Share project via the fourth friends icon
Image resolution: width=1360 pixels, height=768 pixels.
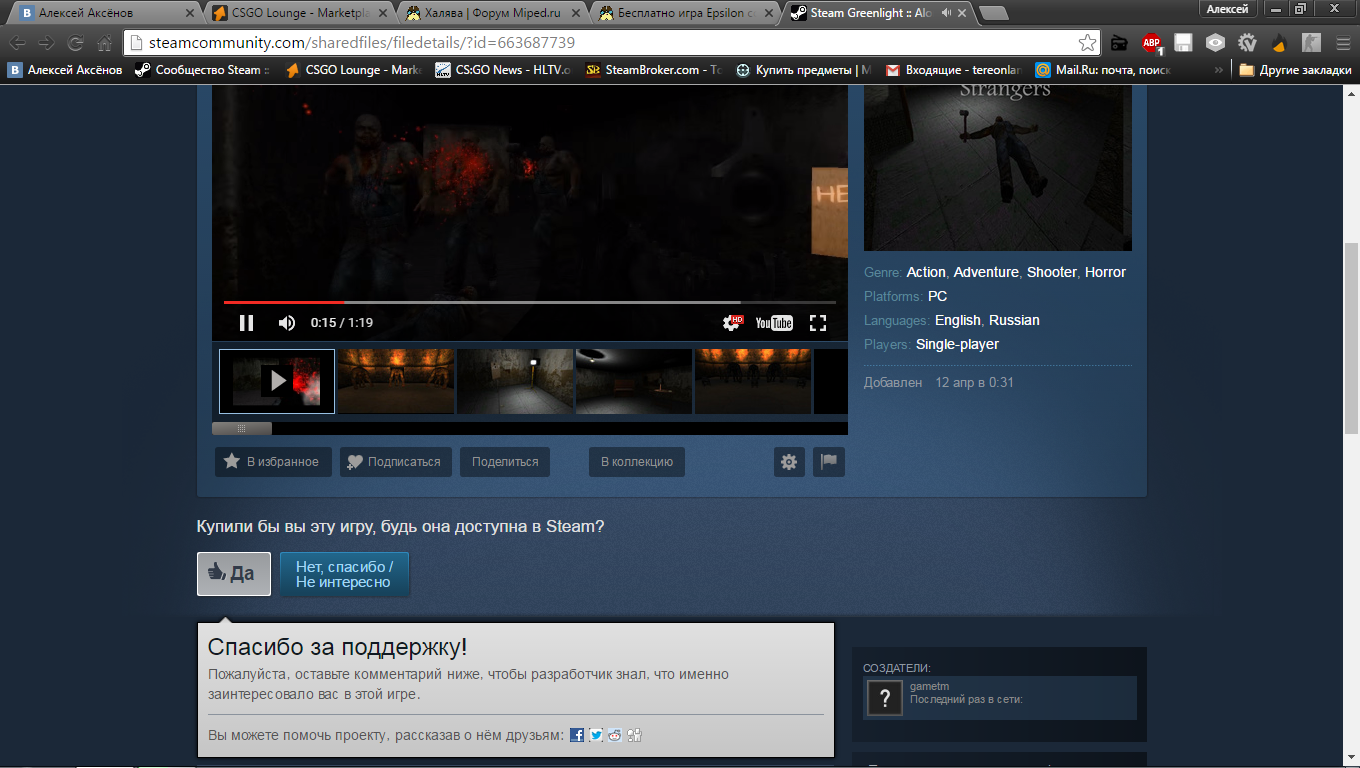pos(634,735)
